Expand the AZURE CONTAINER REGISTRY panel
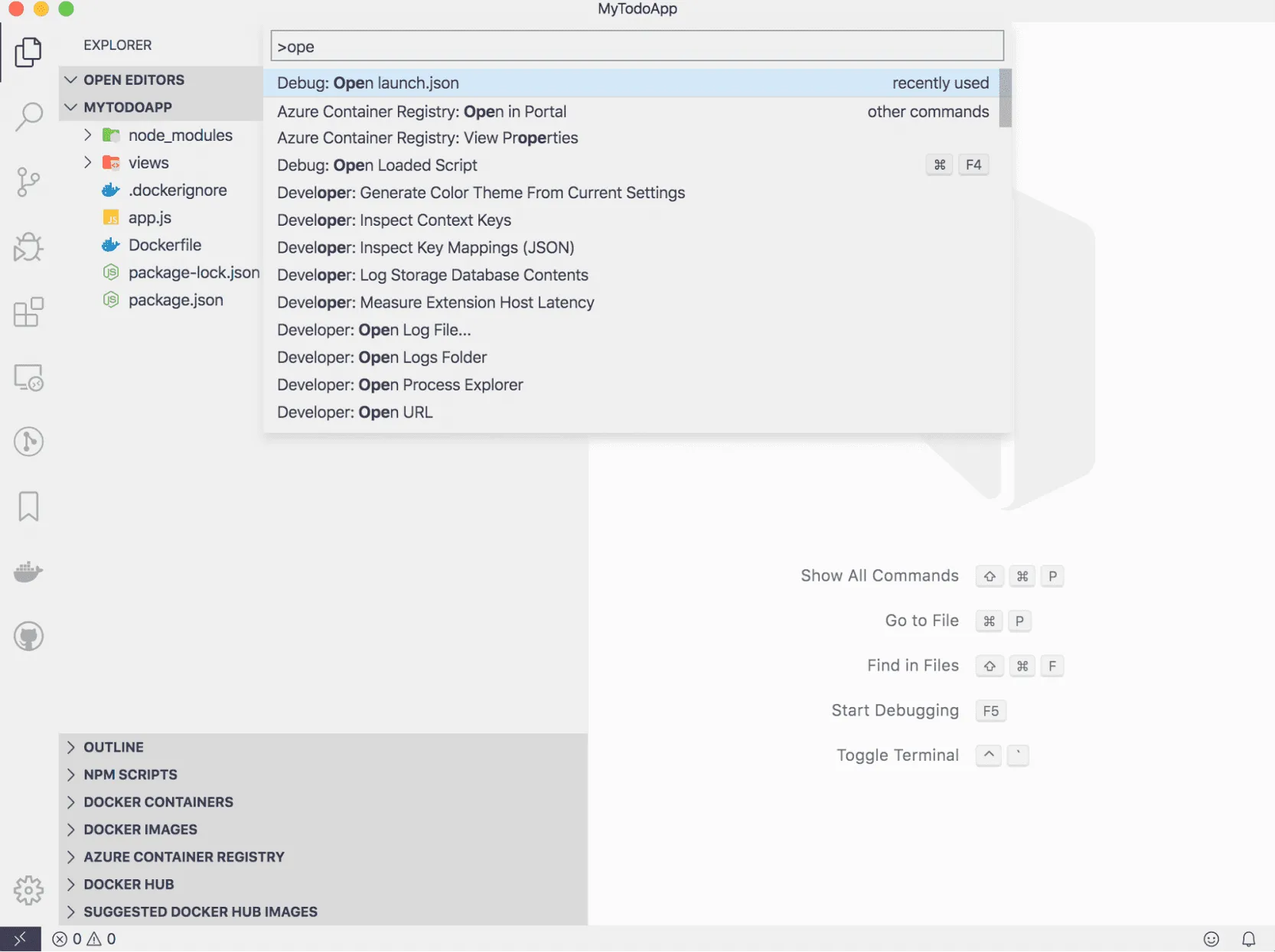This screenshot has width=1275, height=952. pos(323,857)
